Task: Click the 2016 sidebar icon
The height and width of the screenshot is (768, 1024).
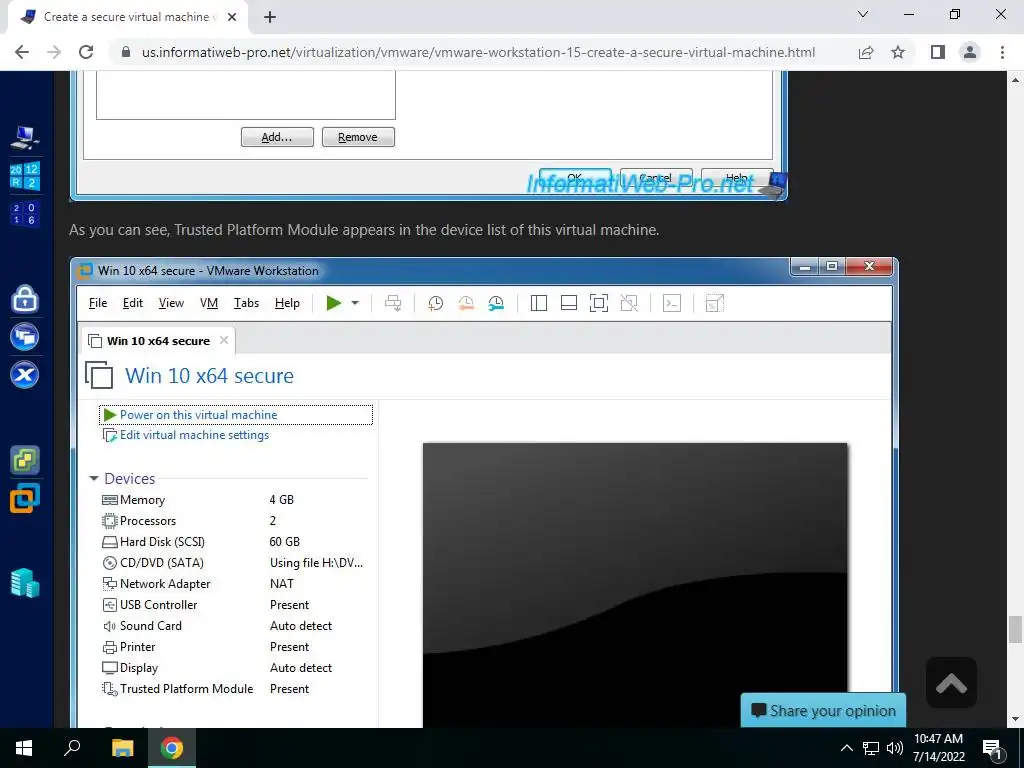Action: [25, 214]
